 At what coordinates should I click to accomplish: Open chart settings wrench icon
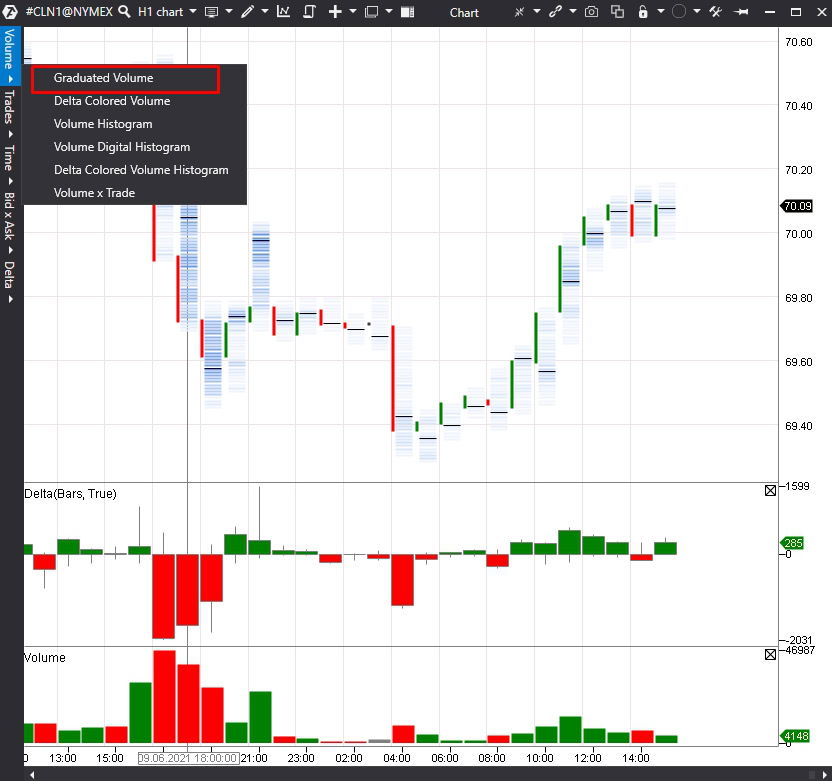click(715, 12)
